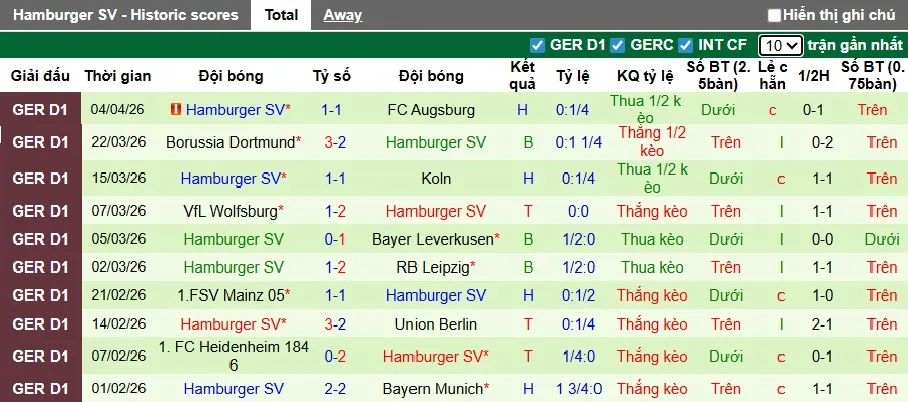
Task: Click the Koln team name
Action: tap(437, 179)
